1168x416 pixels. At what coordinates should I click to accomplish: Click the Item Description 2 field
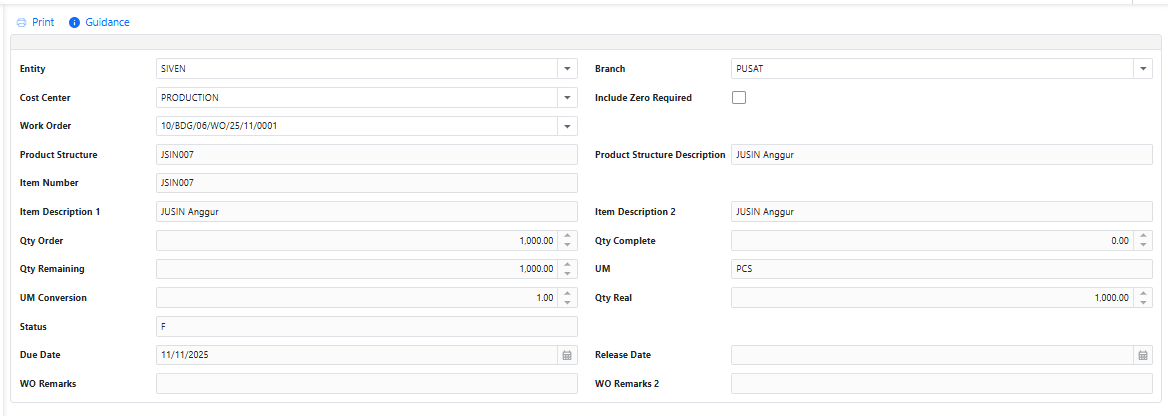click(942, 212)
